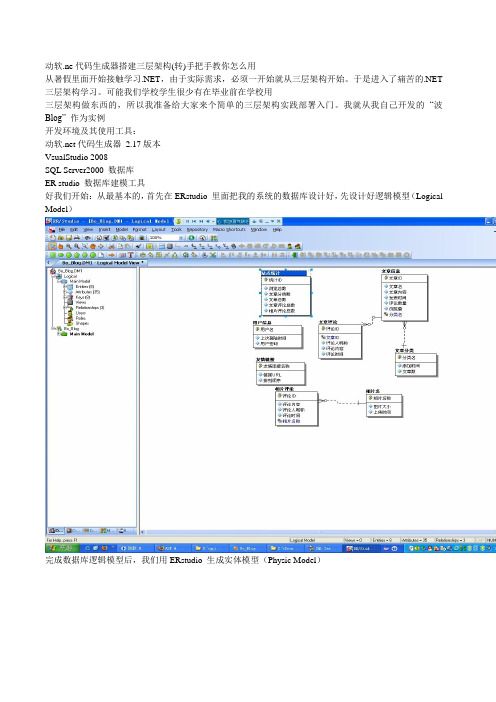Click the green square shape tool
The height and width of the screenshot is (702, 496).
(52, 255)
